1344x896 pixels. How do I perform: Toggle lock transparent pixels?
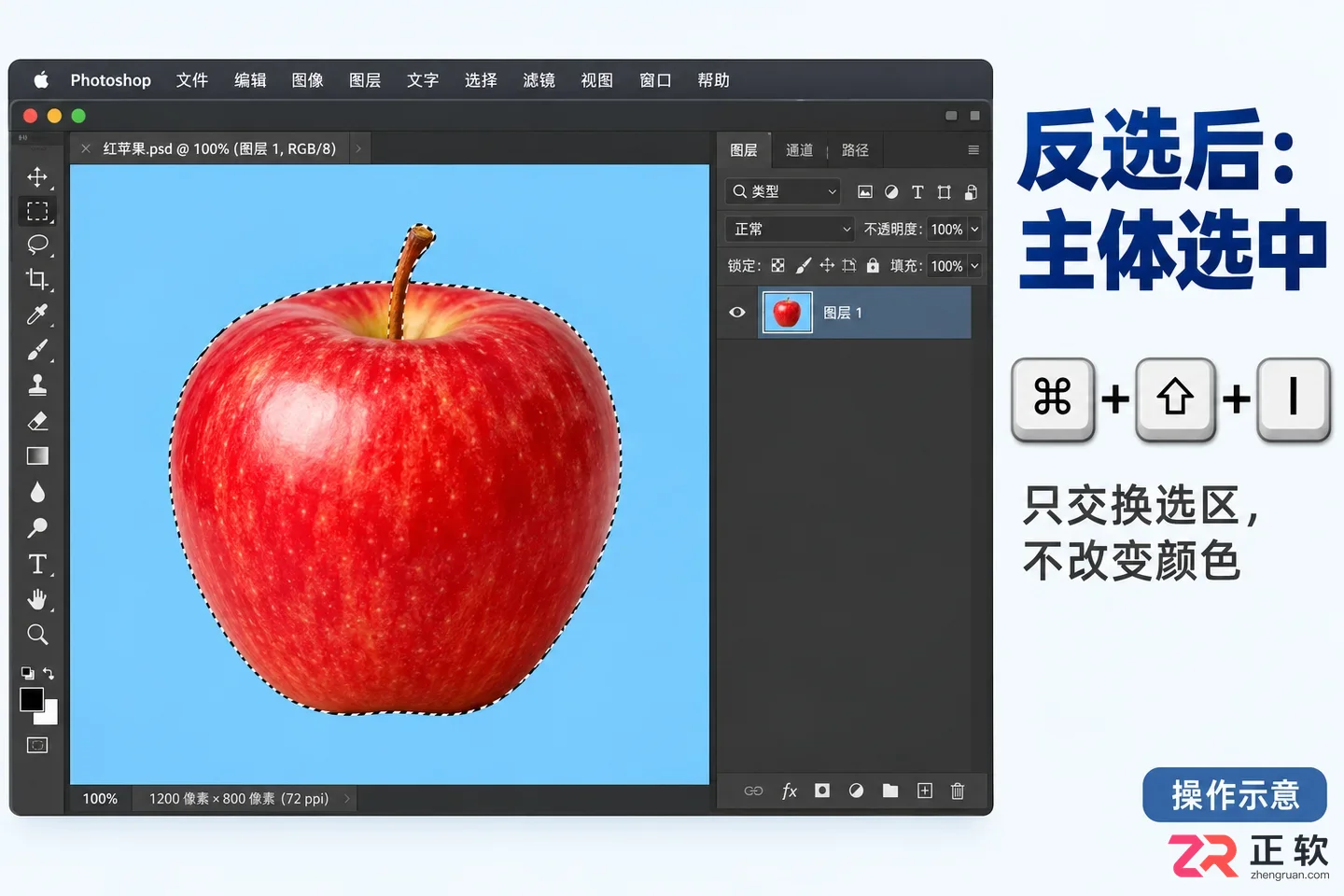[x=777, y=266]
